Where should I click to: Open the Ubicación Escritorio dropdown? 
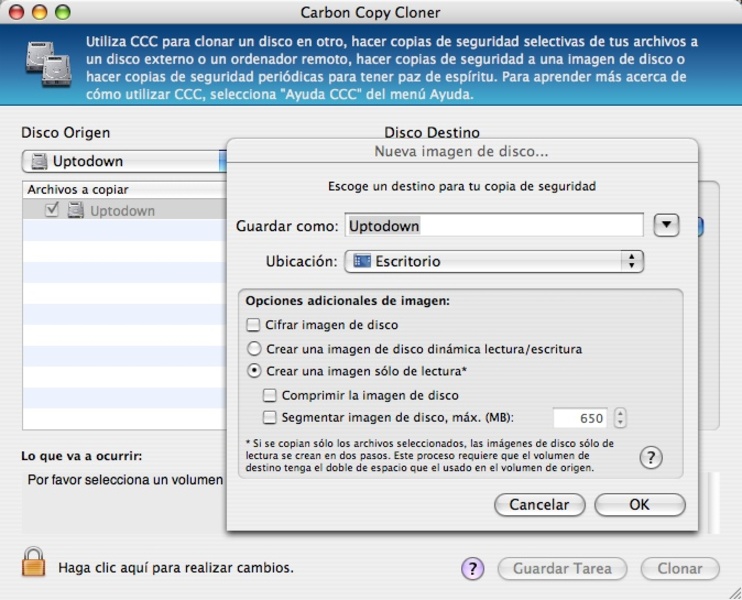(494, 261)
